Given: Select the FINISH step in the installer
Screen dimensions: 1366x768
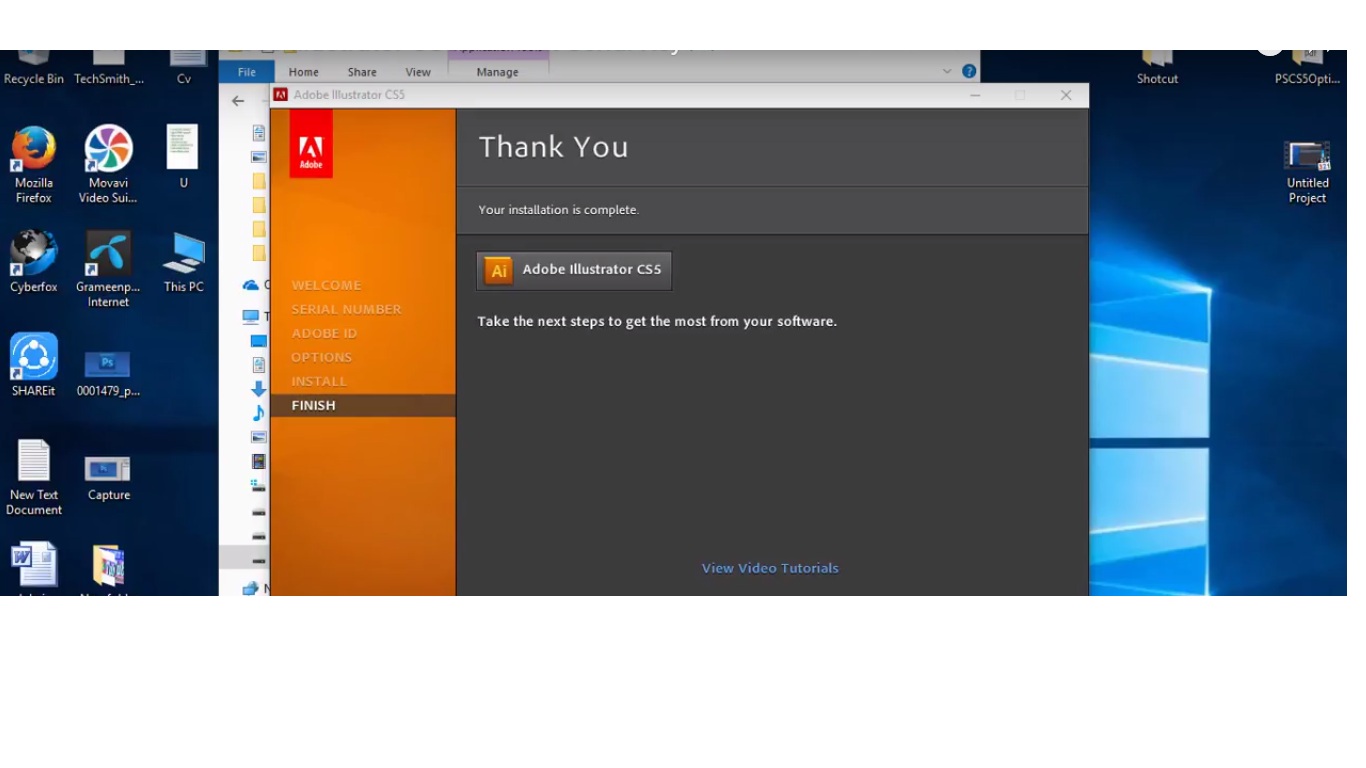Looking at the screenshot, I should pyautogui.click(x=313, y=404).
